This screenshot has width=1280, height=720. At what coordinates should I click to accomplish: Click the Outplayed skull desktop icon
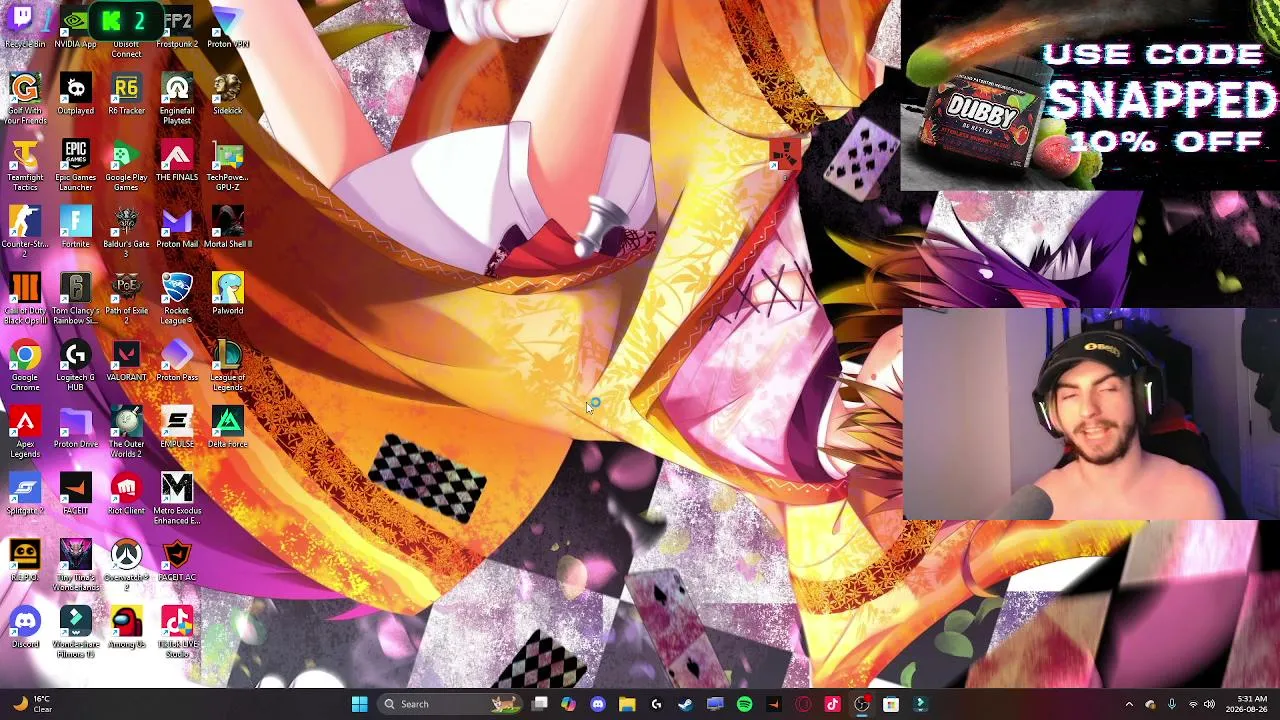click(x=75, y=95)
